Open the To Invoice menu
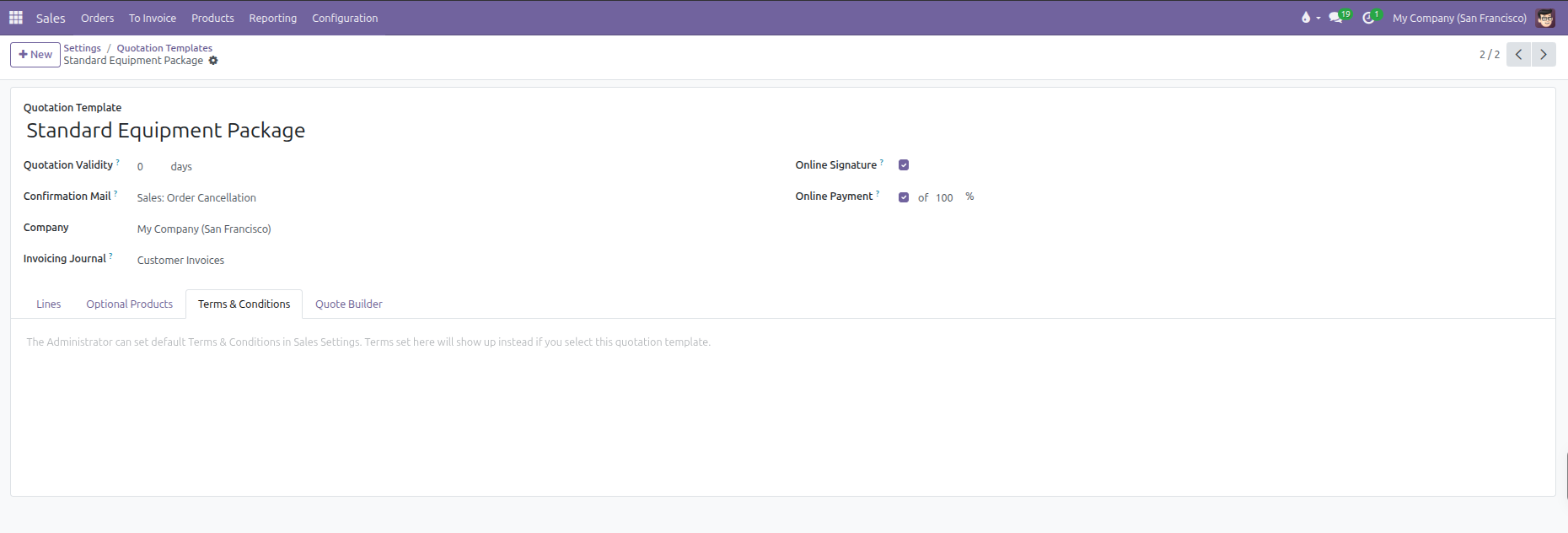The width and height of the screenshot is (1568, 533). pos(153,18)
